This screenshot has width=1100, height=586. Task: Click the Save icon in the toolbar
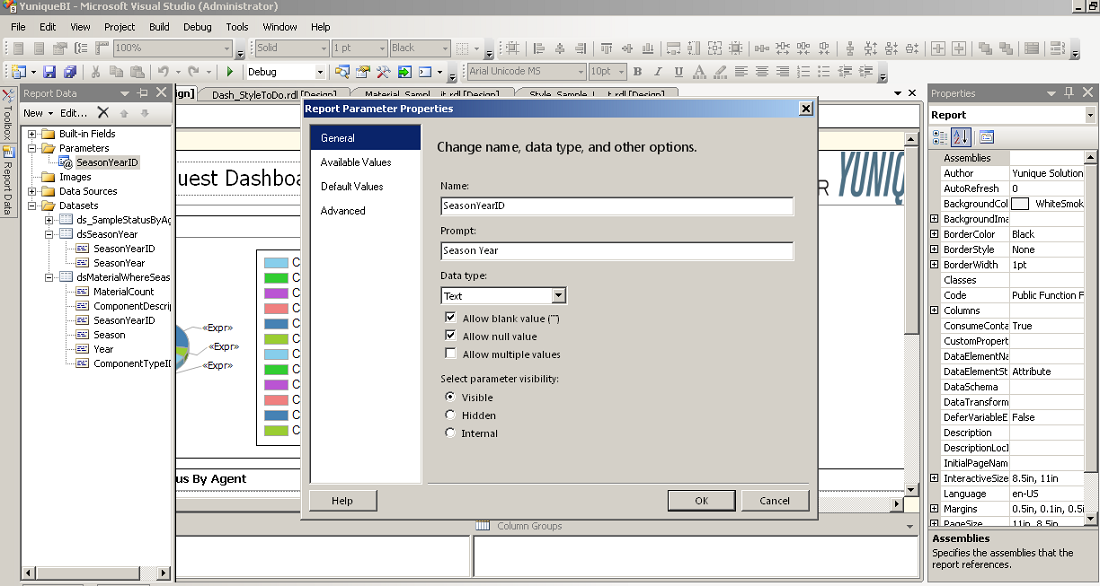[49, 72]
